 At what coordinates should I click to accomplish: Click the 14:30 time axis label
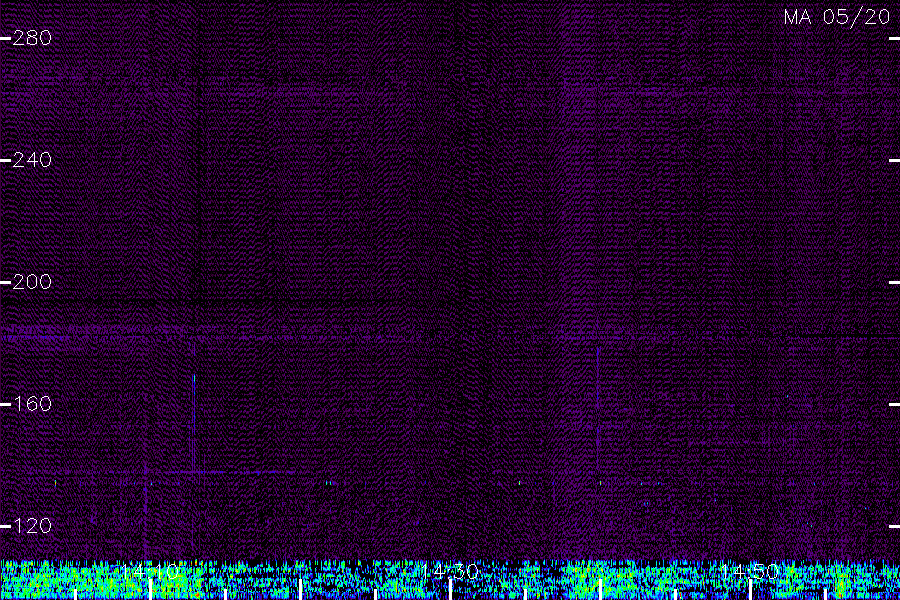(450, 571)
